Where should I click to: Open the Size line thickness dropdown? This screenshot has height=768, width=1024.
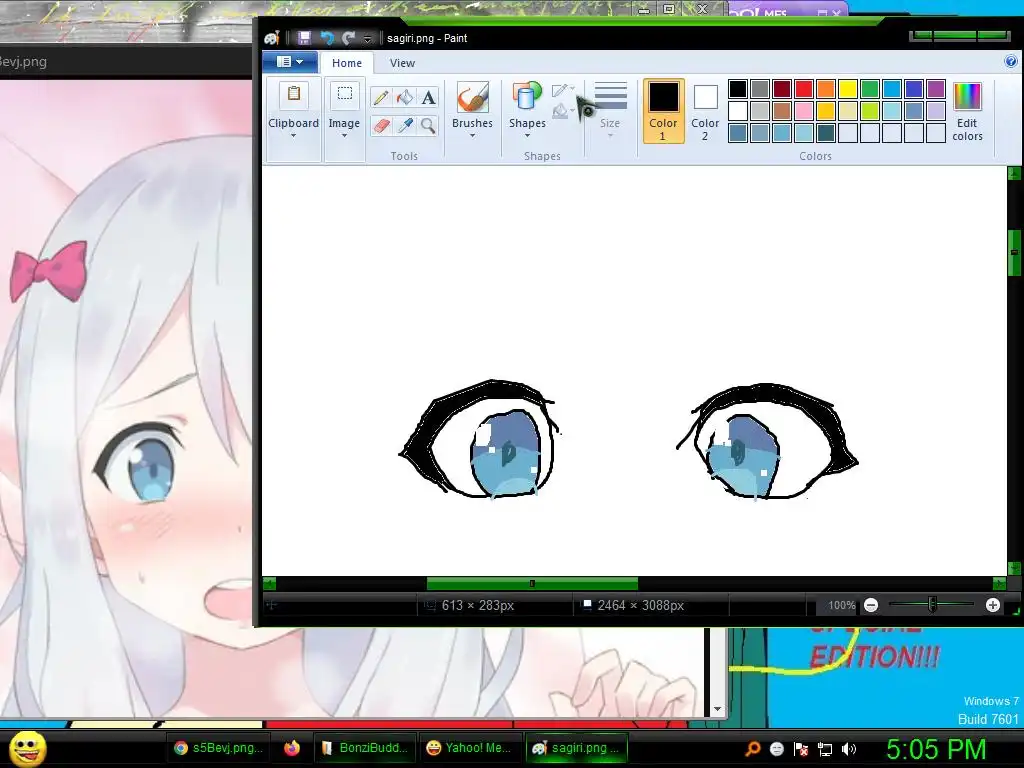pos(610,109)
